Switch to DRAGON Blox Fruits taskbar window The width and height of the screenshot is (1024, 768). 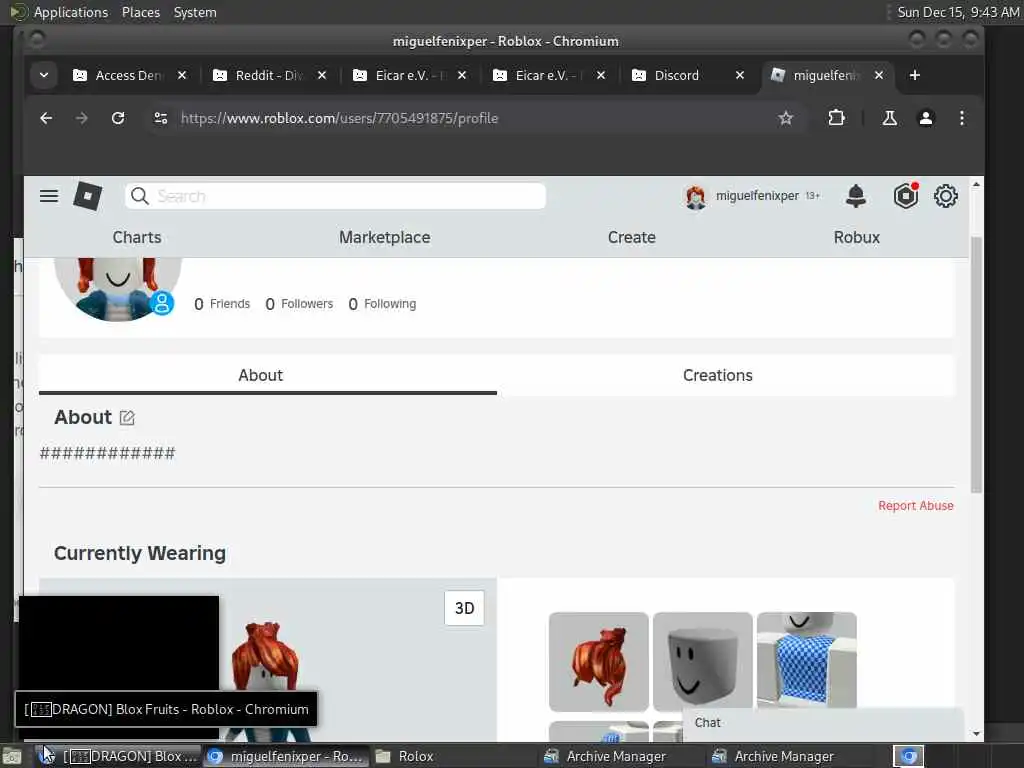pos(119,756)
